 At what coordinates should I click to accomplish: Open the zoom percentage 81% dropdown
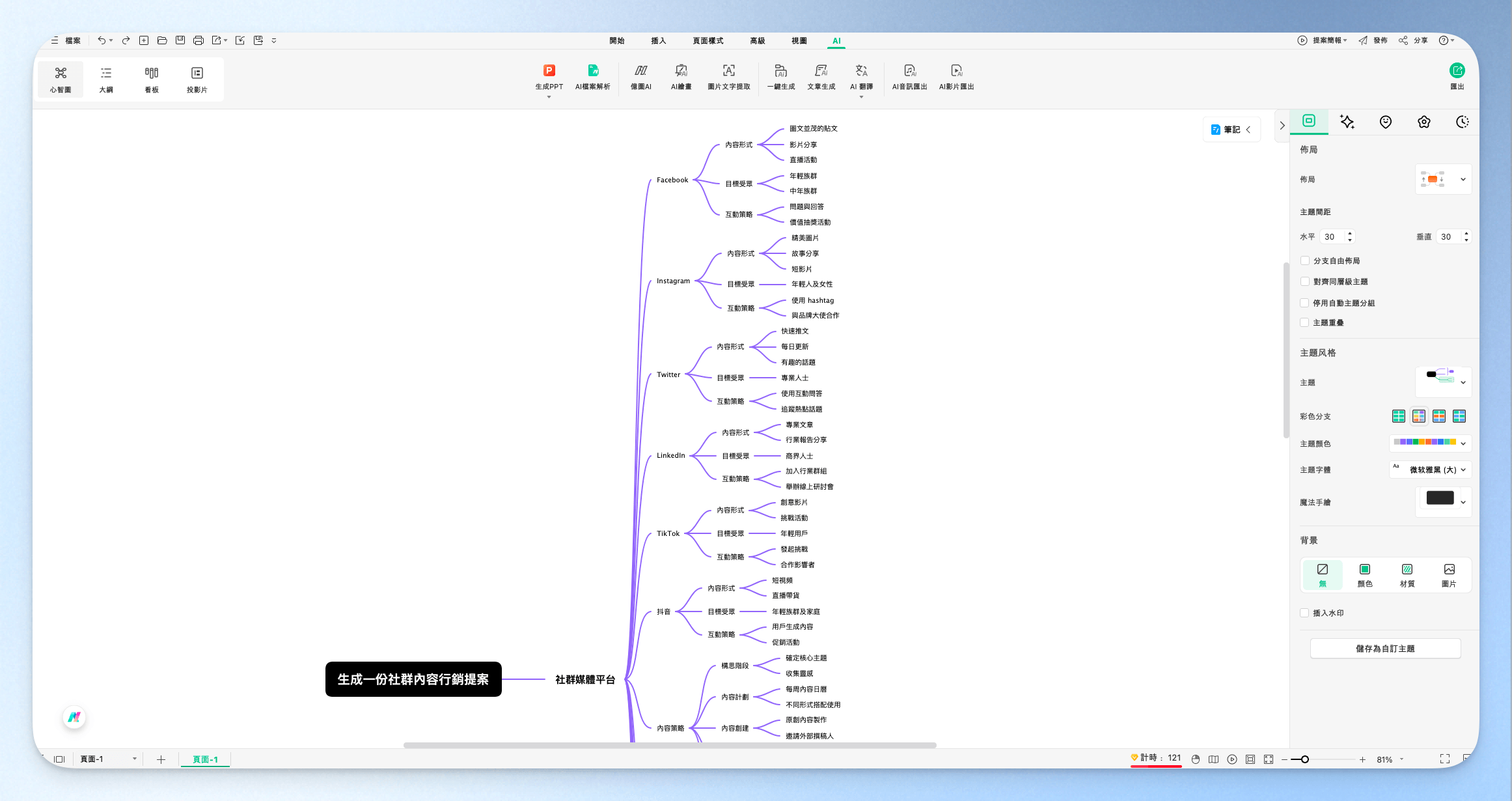pyautogui.click(x=1401, y=759)
